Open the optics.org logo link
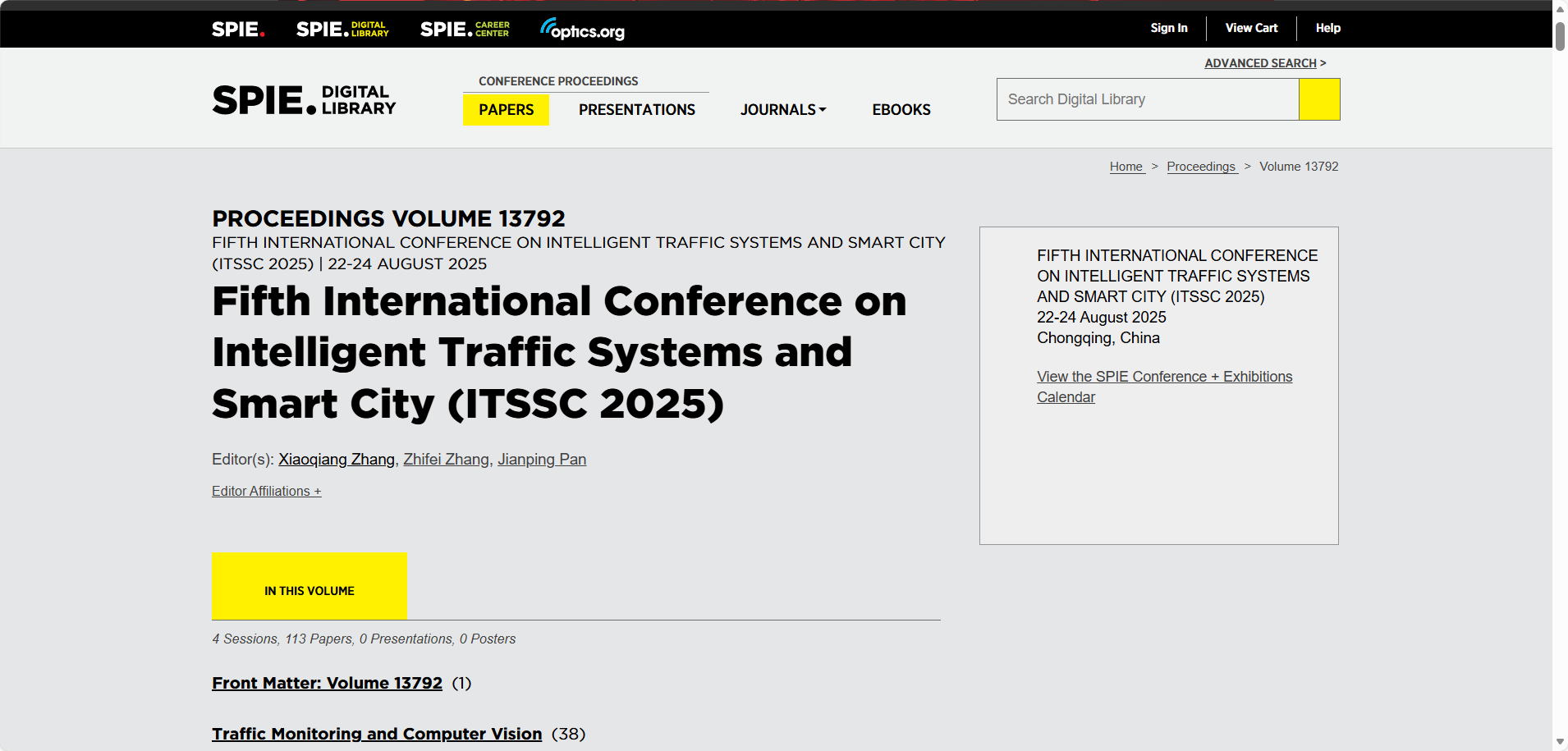 tap(582, 30)
